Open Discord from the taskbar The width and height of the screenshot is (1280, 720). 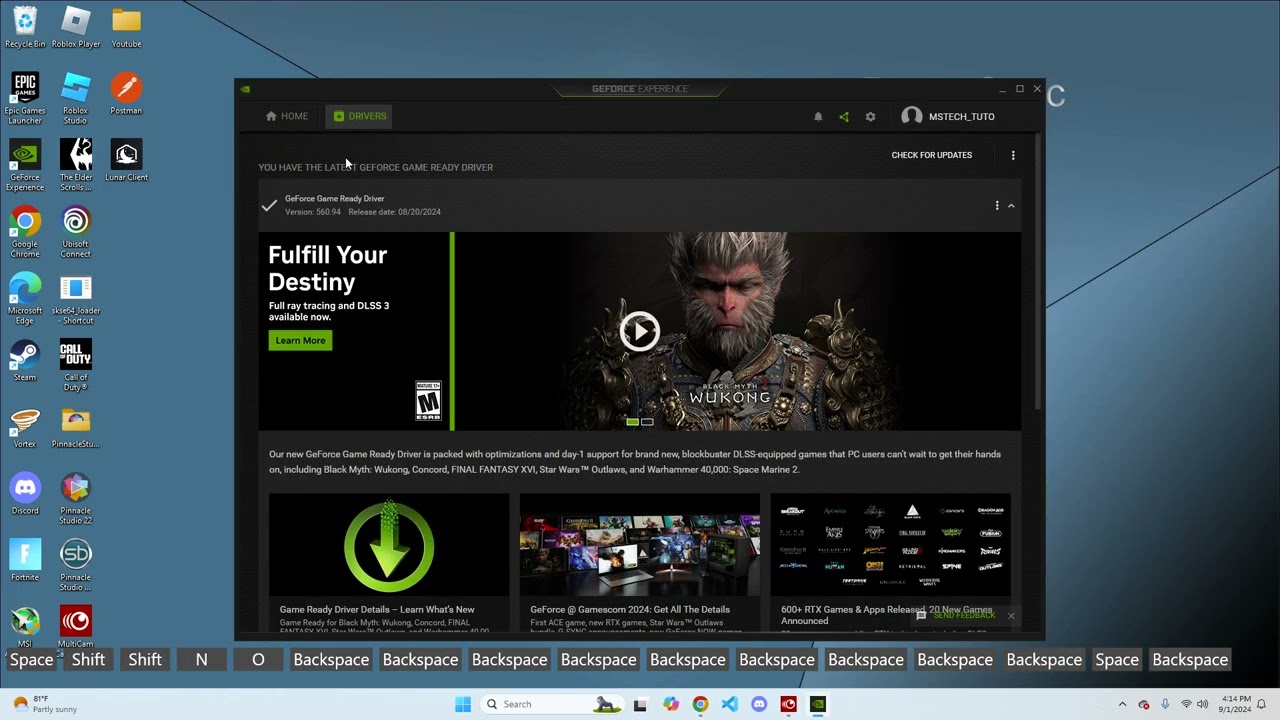(759, 704)
